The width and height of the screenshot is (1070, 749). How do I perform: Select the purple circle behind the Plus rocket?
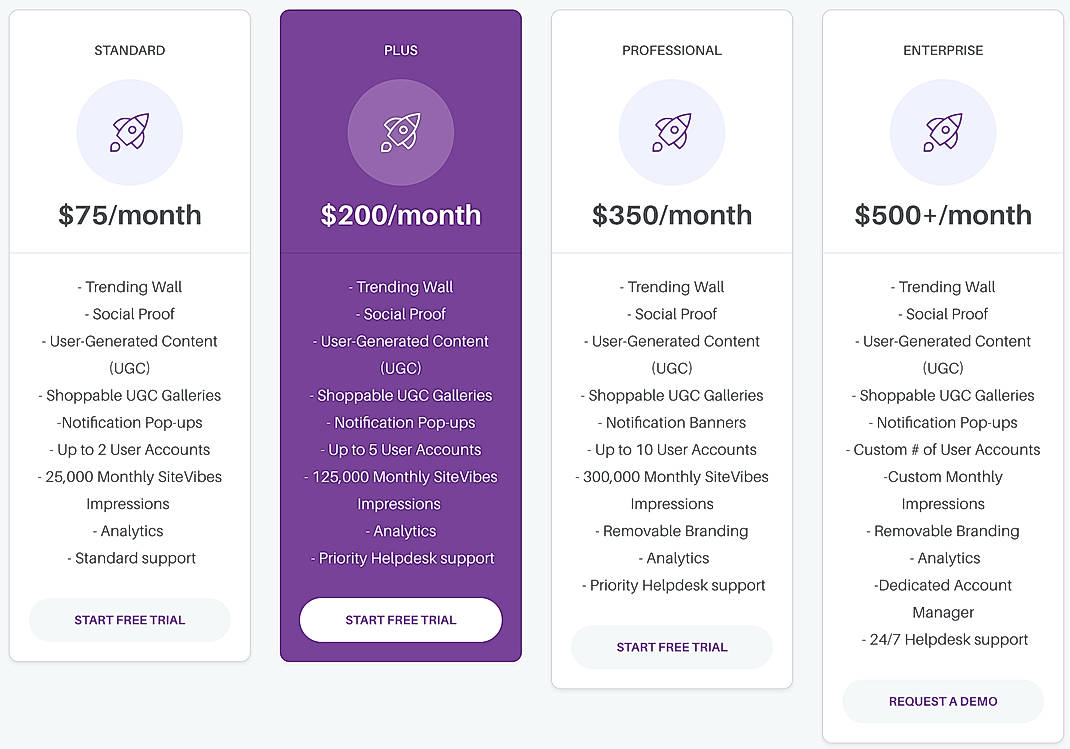point(401,132)
